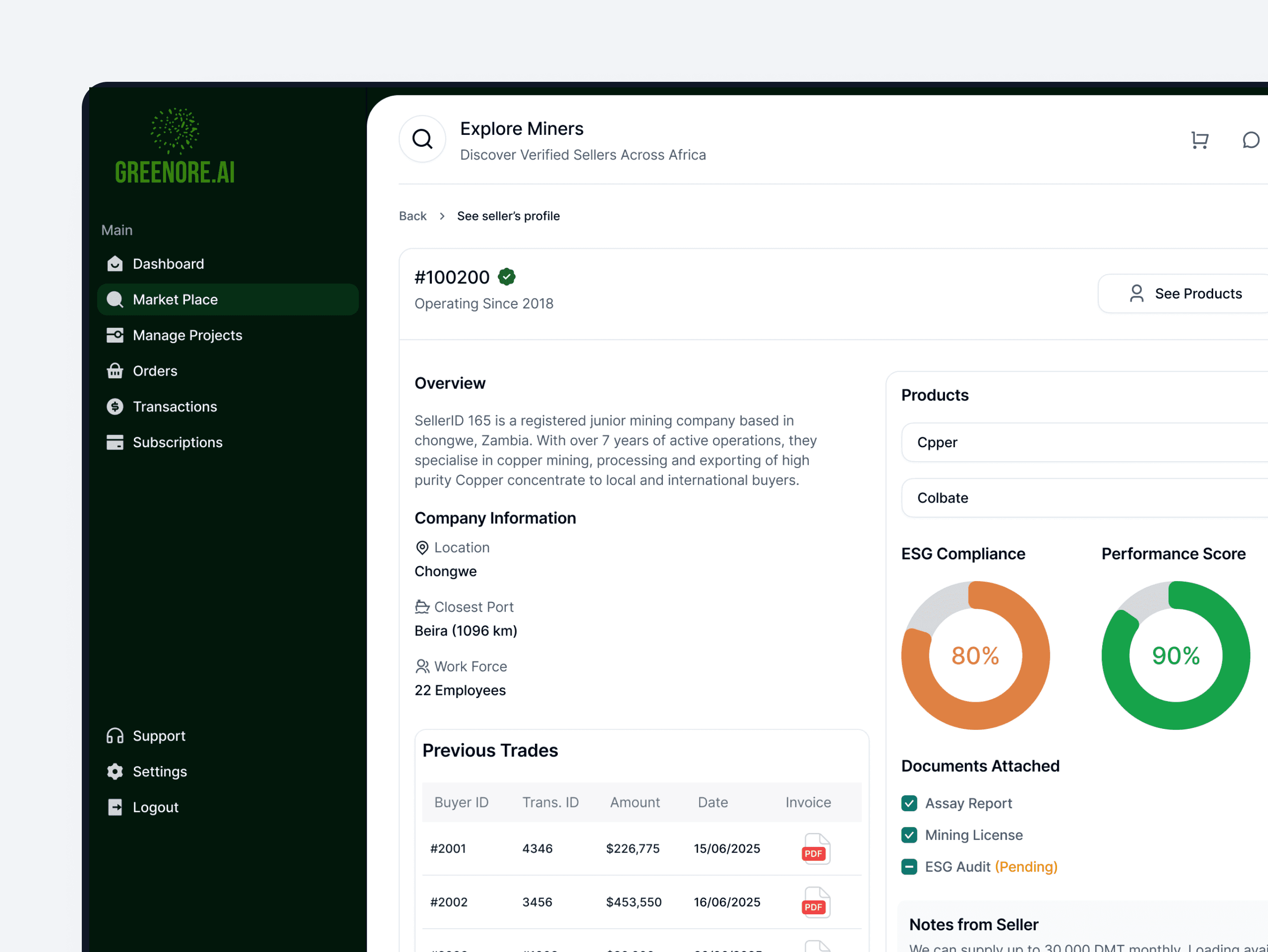Open the shopping cart icon
This screenshot has width=1268, height=952.
(x=1199, y=140)
